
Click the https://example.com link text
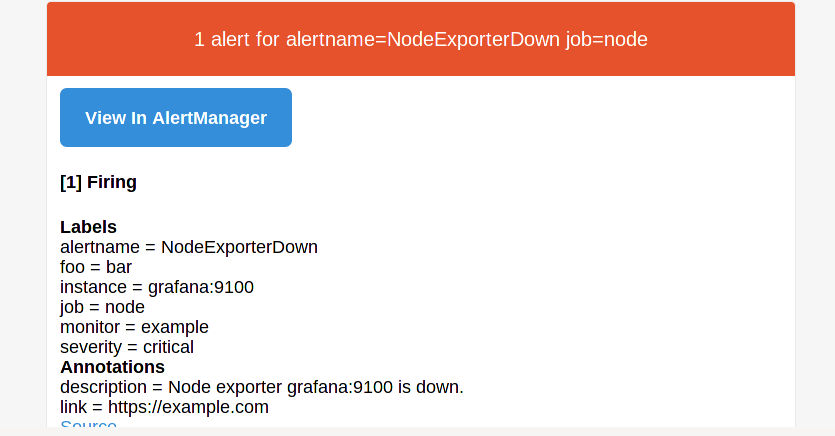click(x=189, y=407)
